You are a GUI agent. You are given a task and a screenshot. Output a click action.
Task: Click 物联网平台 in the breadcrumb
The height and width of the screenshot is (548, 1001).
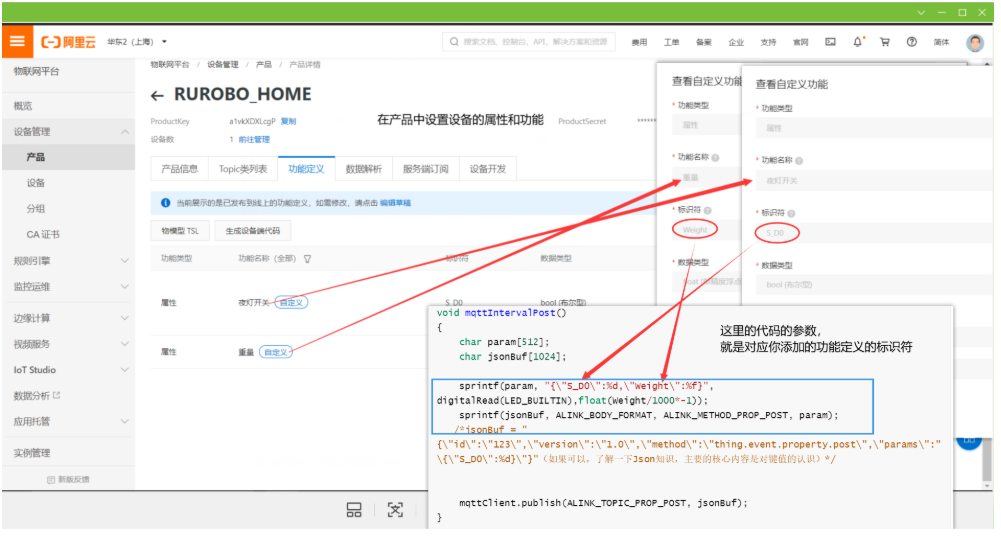[x=170, y=65]
